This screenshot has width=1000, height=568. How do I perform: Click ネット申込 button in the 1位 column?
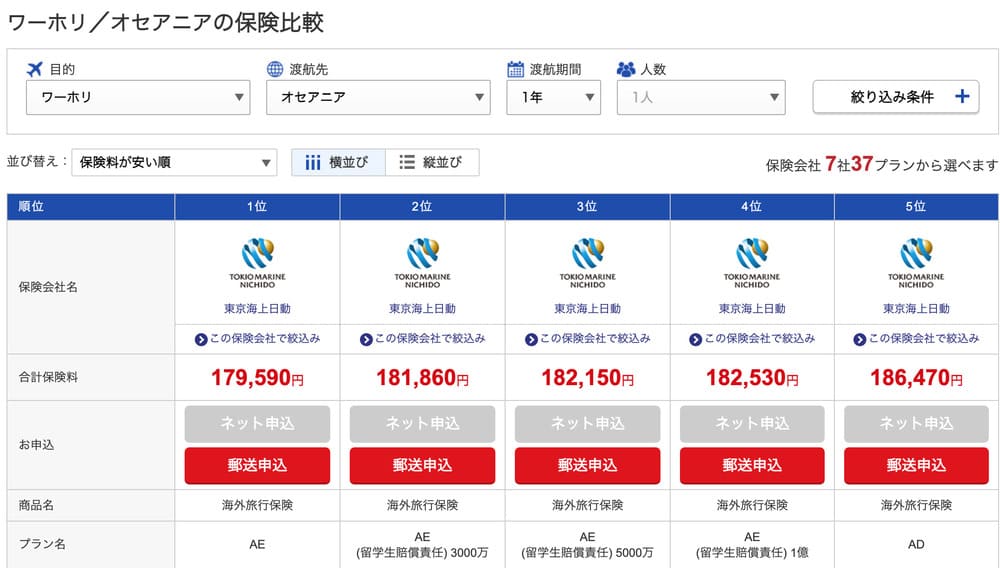coord(258,424)
